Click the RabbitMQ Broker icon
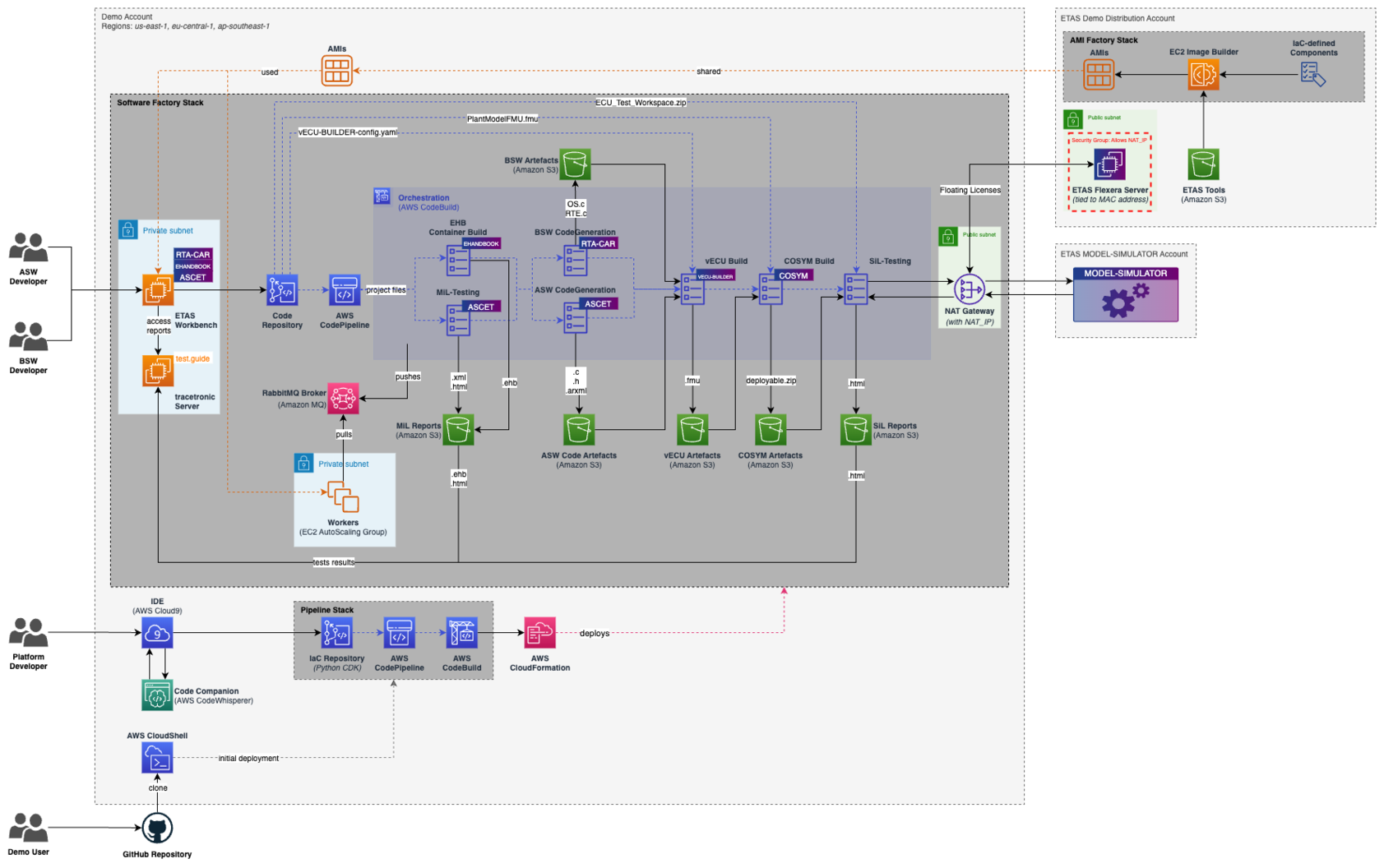The image size is (1384, 868). pos(343,398)
